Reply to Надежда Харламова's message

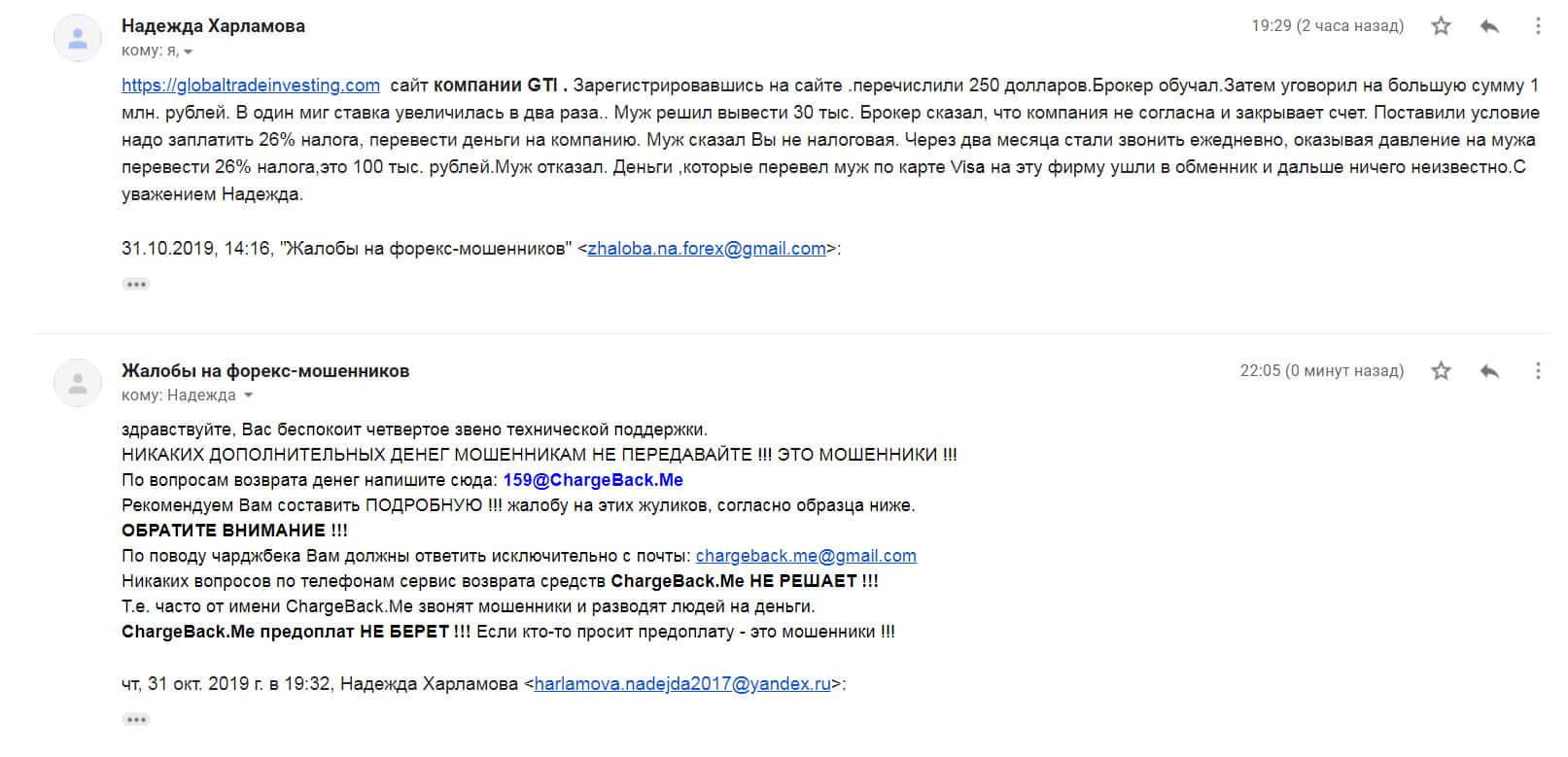(x=1488, y=26)
